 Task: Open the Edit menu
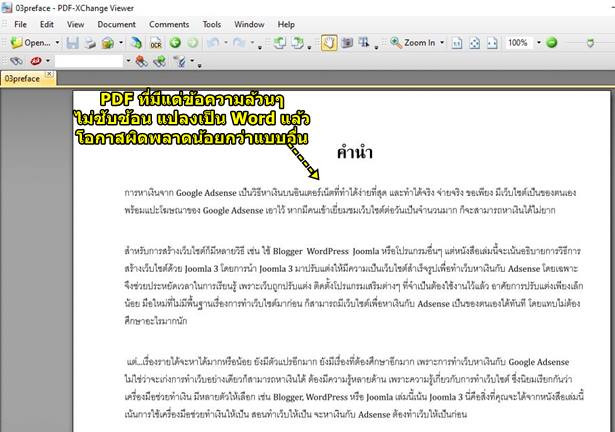point(47,24)
